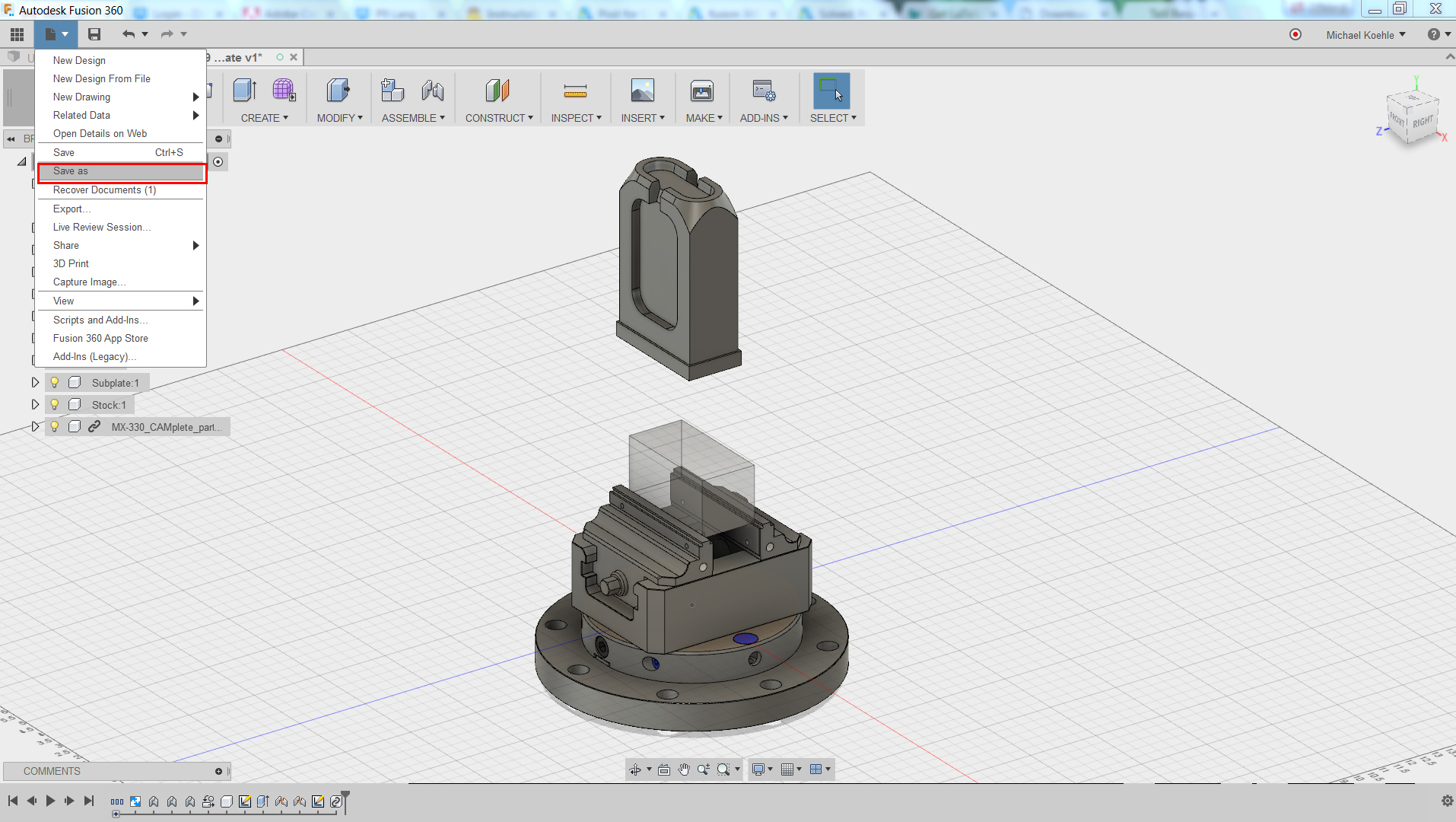The image size is (1456, 822).
Task: Click the Look At icon in navigation bar
Action: coord(664,769)
